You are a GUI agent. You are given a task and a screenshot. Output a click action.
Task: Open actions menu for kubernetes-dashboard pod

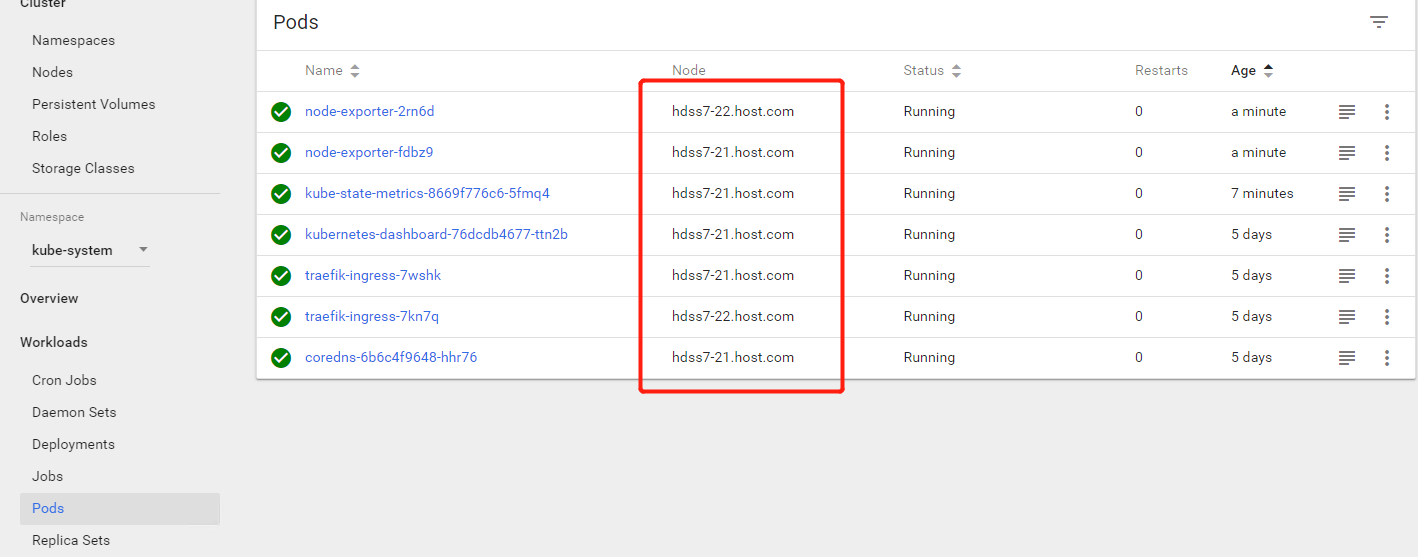pos(1387,235)
